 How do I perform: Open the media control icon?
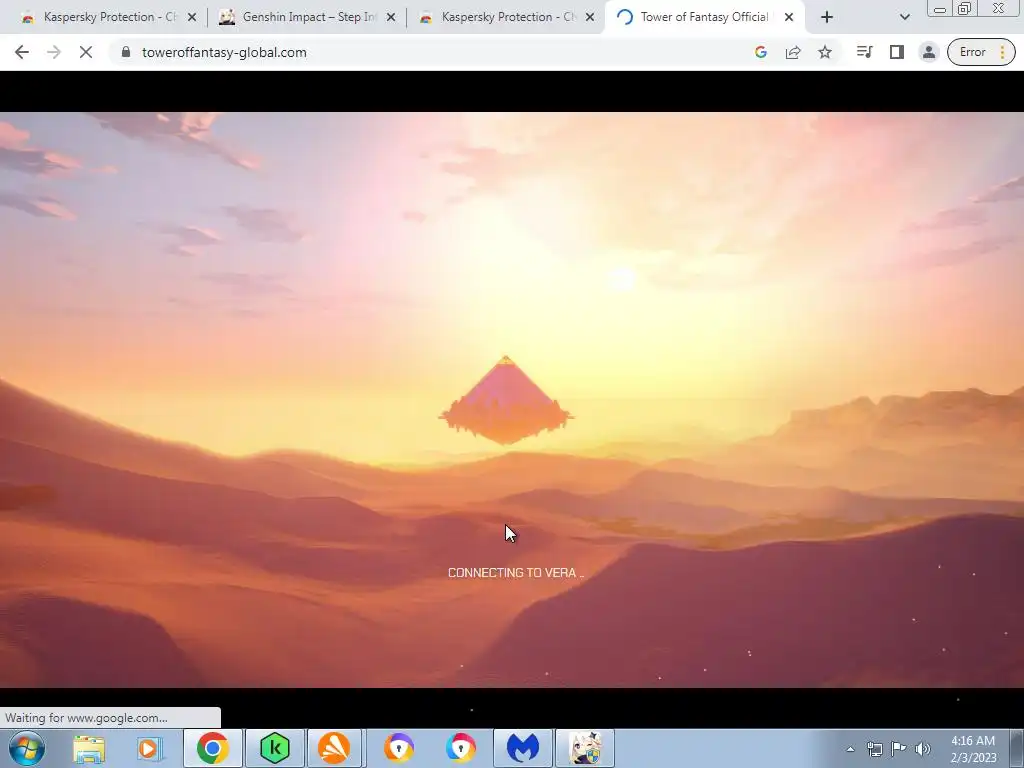pos(865,52)
